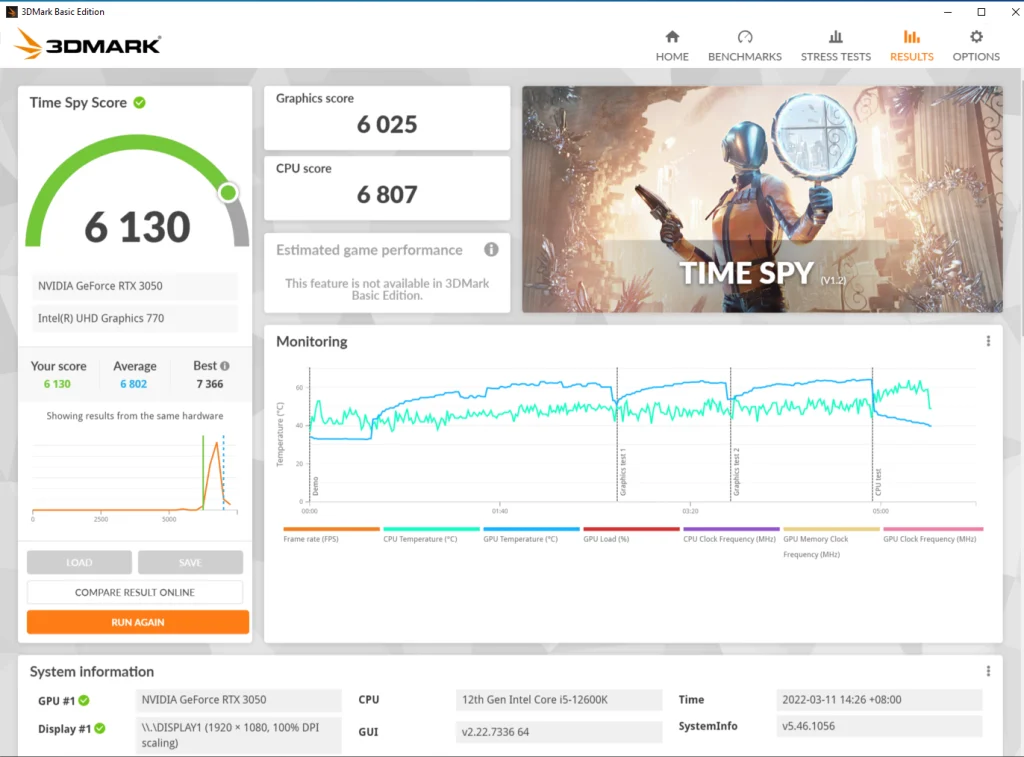This screenshot has height=757, width=1024.
Task: Click the SAVE button
Action: click(190, 562)
